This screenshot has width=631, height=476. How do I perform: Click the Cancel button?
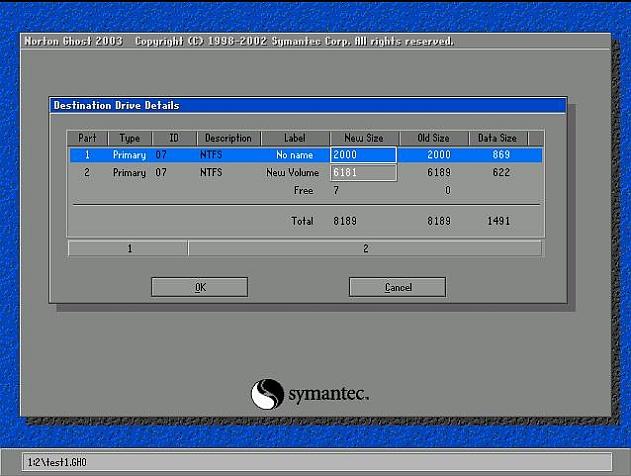tap(398, 287)
